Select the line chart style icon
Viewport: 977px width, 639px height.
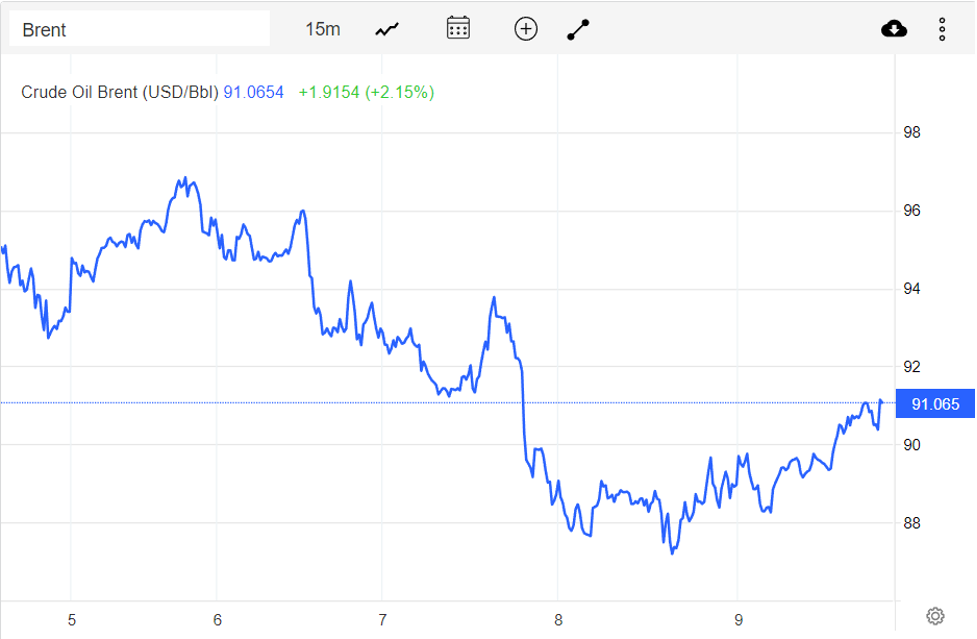[385, 28]
